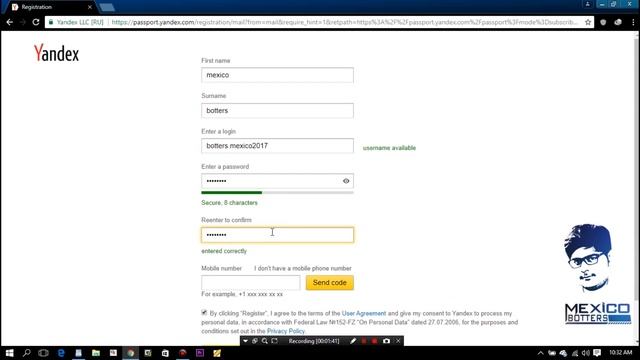
Task: Click the pencil icon in recording toolbar
Action: pyautogui.click(x=353, y=341)
